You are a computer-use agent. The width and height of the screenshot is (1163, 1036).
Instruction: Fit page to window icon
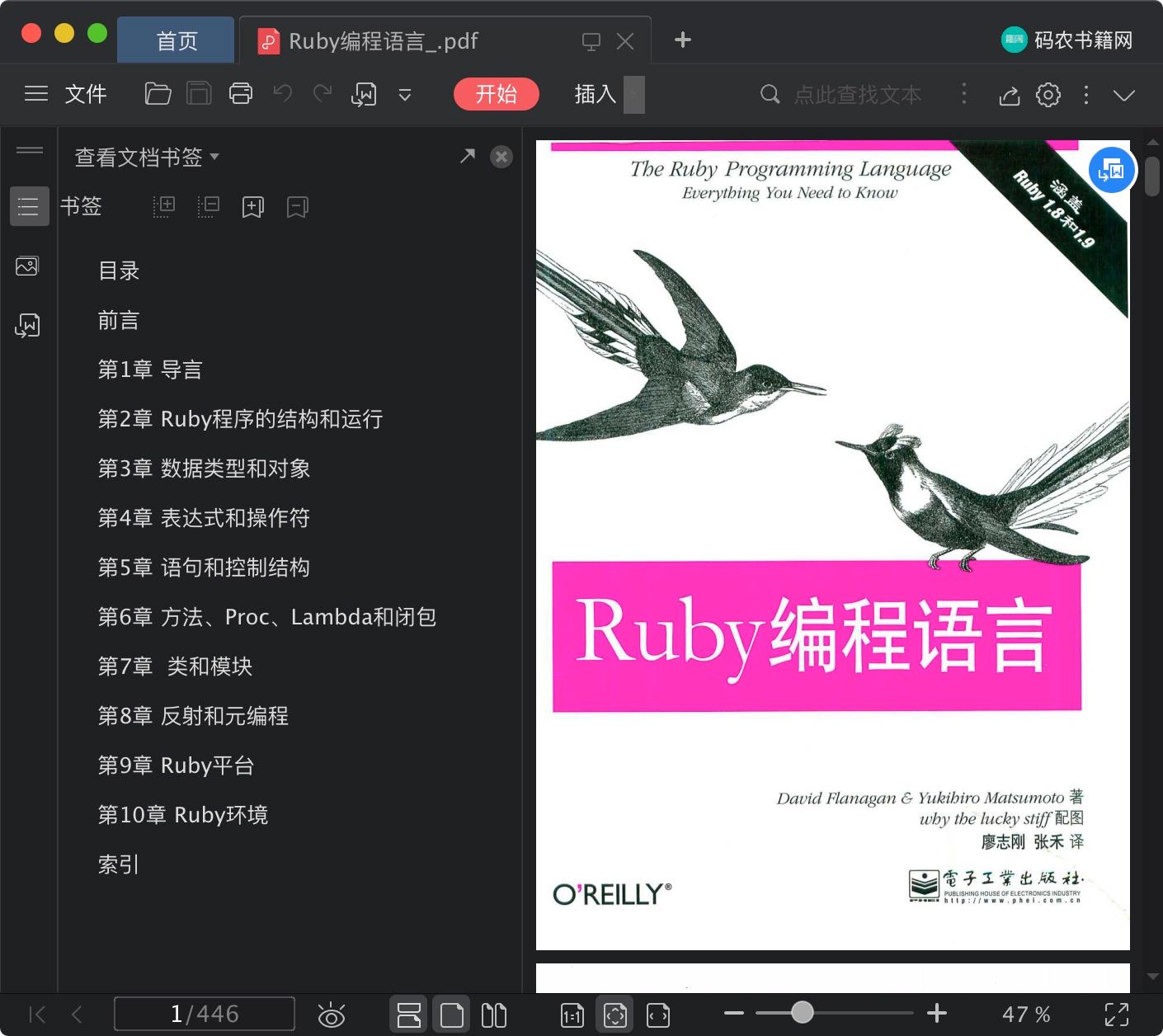(615, 1015)
